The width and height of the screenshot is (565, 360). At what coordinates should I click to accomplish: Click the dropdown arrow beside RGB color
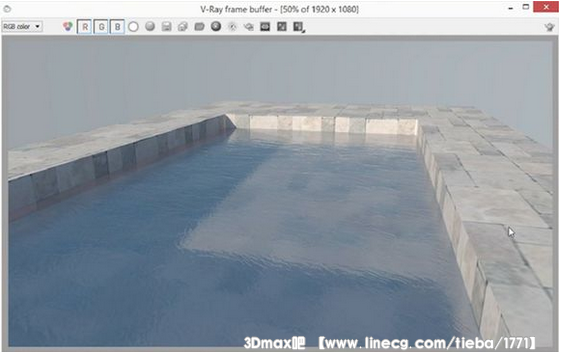coord(37,27)
